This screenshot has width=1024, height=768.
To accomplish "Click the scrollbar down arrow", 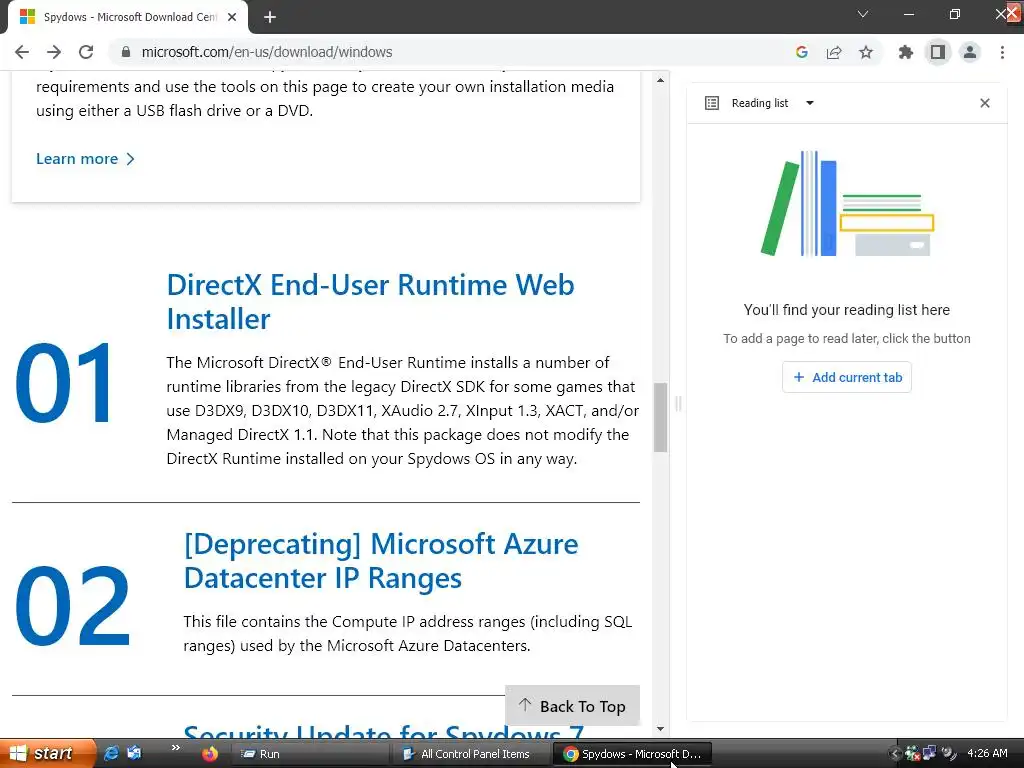I will click(660, 729).
